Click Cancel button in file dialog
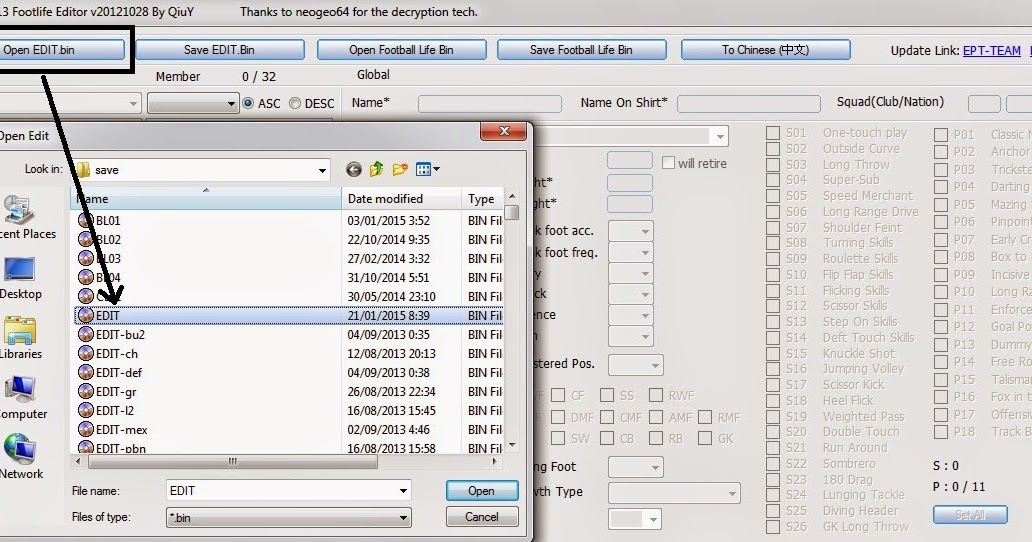 (482, 516)
